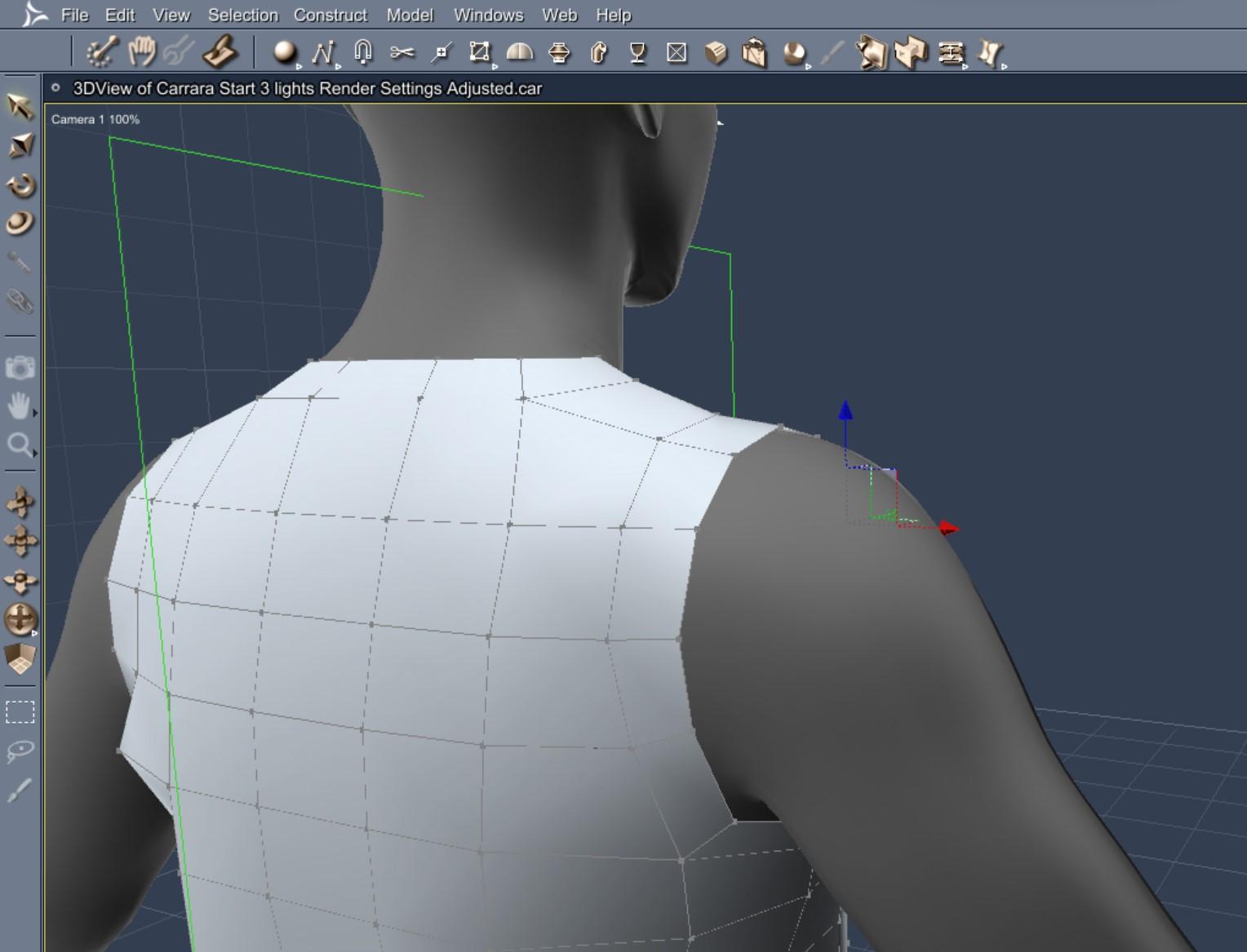This screenshot has height=952, width=1247.
Task: Select the Rotate tool in left toolbar
Action: (20, 184)
